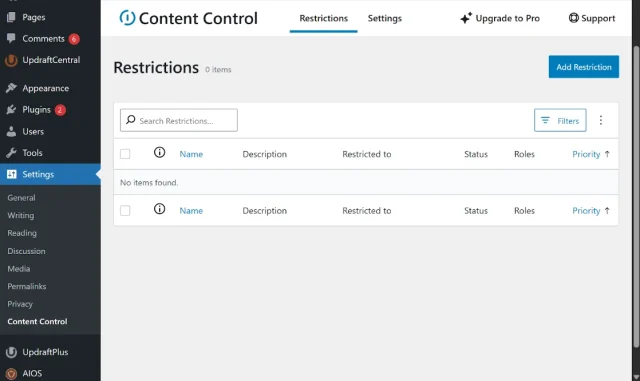Screen dimensions: 640x381
Task: Click the Users person icon
Action: coord(11,131)
